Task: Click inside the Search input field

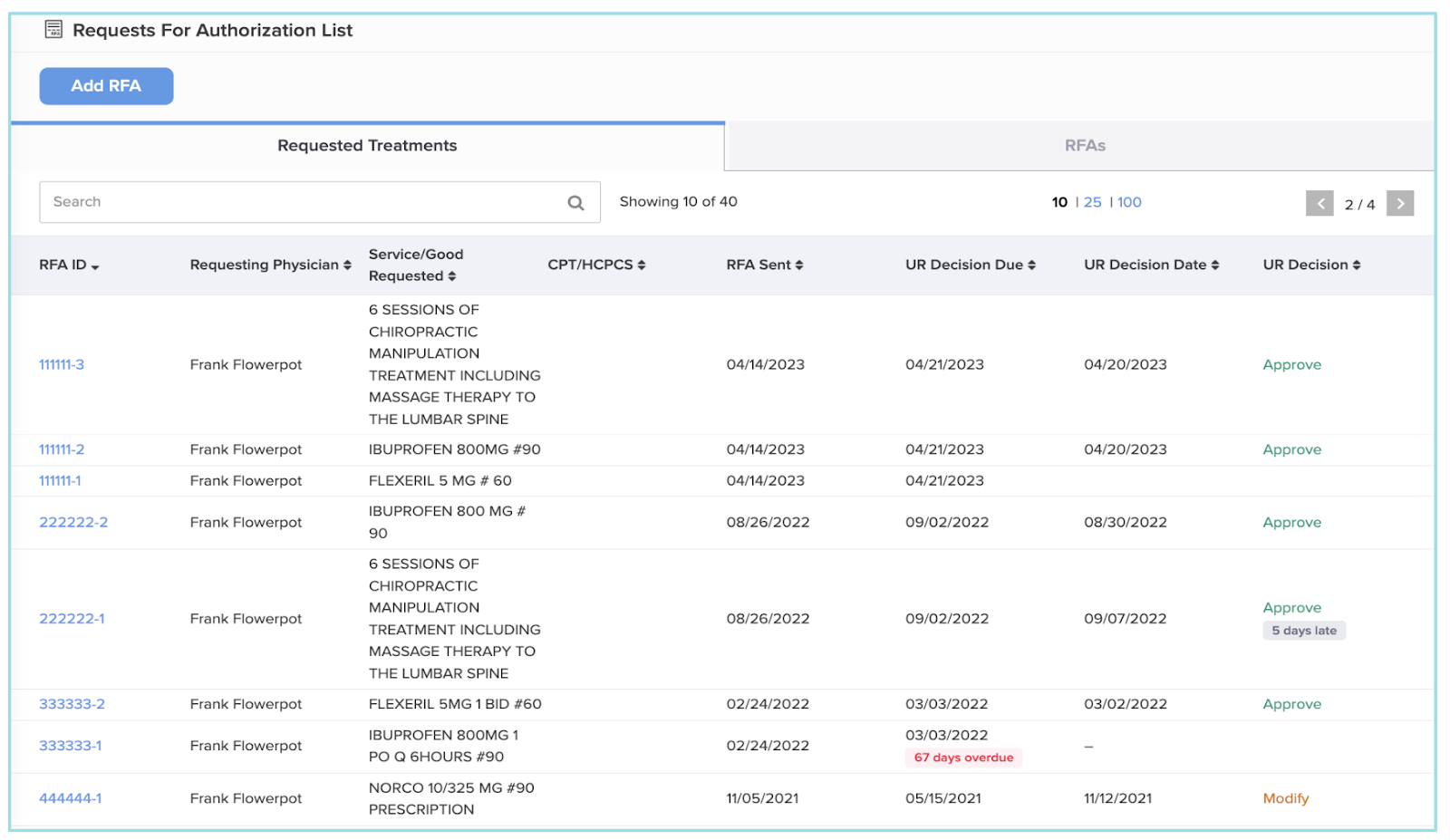Action: click(272, 201)
